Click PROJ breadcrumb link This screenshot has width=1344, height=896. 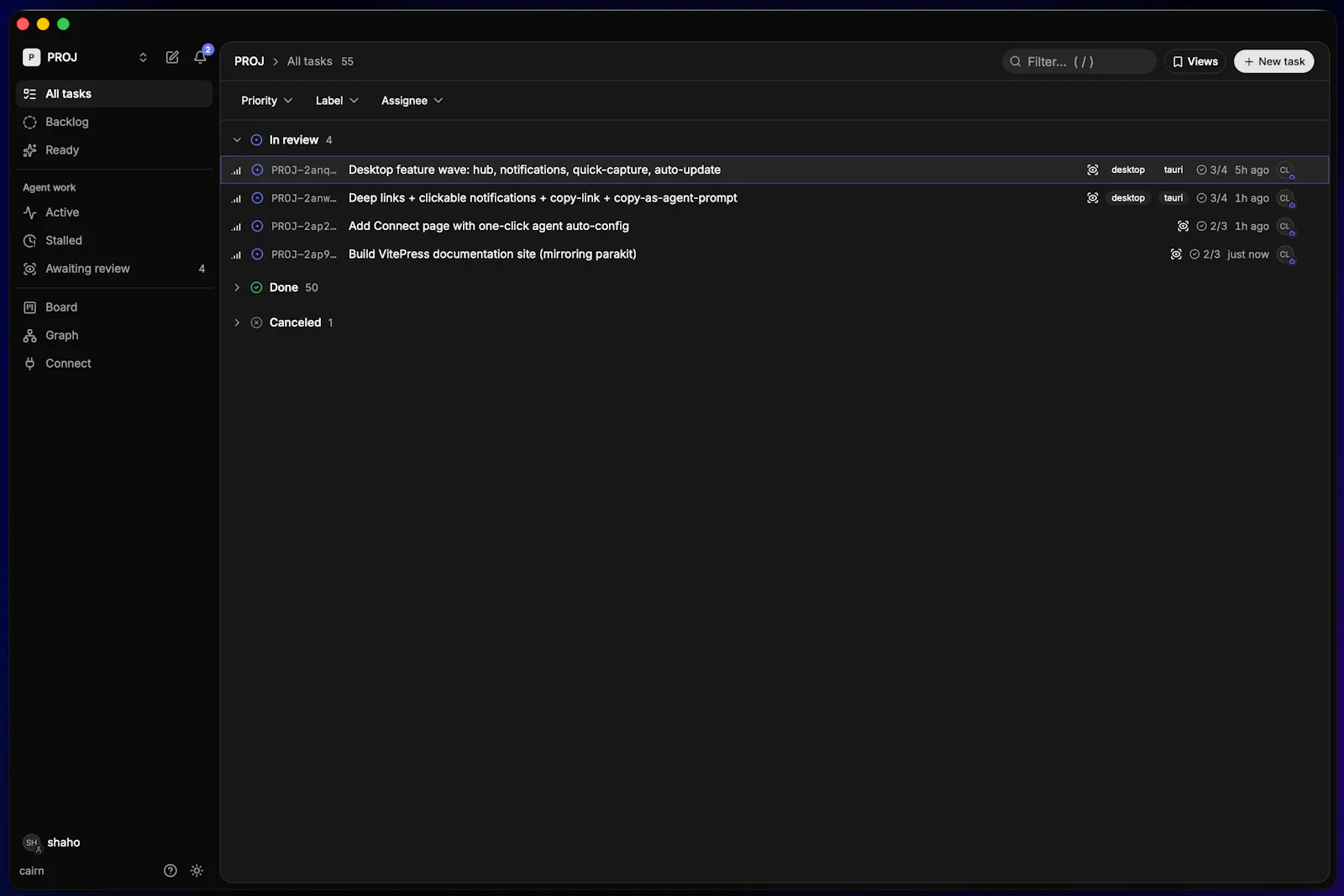(x=249, y=61)
